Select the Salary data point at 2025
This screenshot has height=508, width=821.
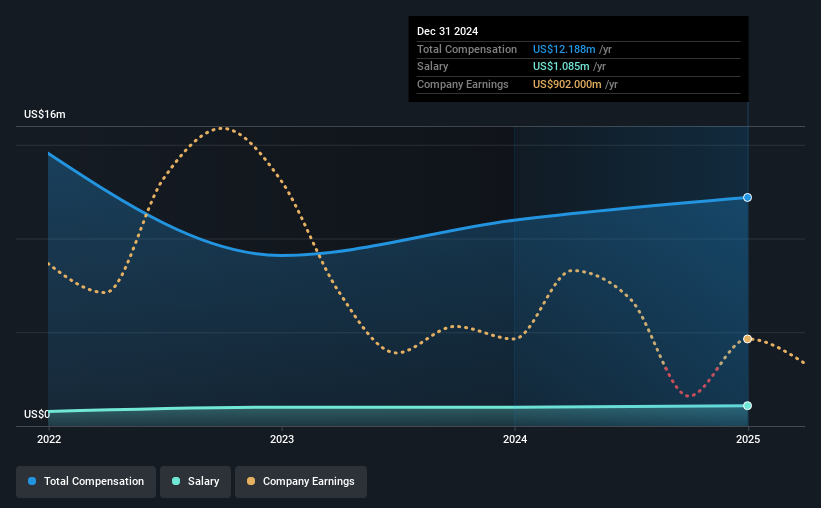pos(748,405)
